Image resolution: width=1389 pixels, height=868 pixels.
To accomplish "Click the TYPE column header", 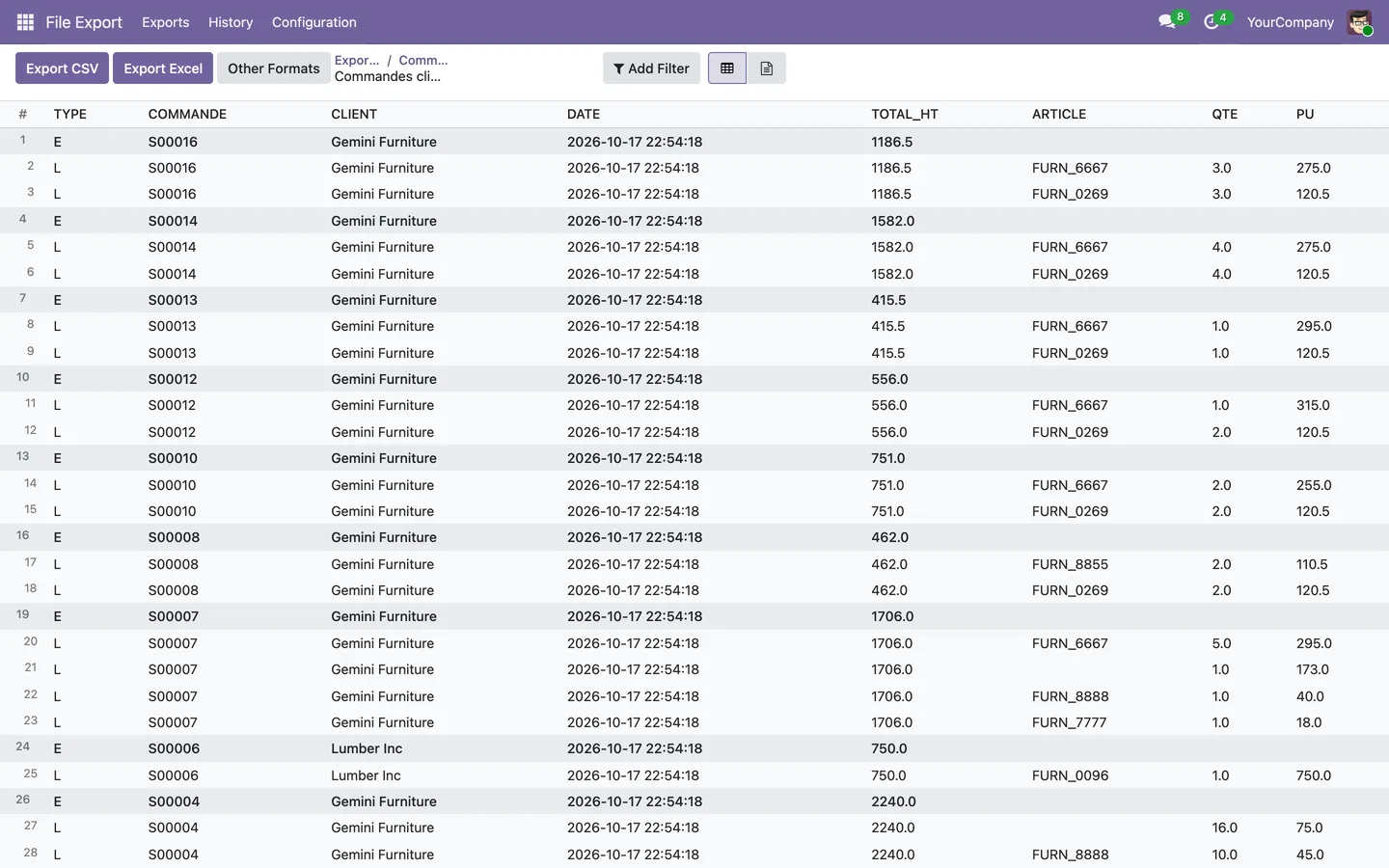I will point(70,114).
